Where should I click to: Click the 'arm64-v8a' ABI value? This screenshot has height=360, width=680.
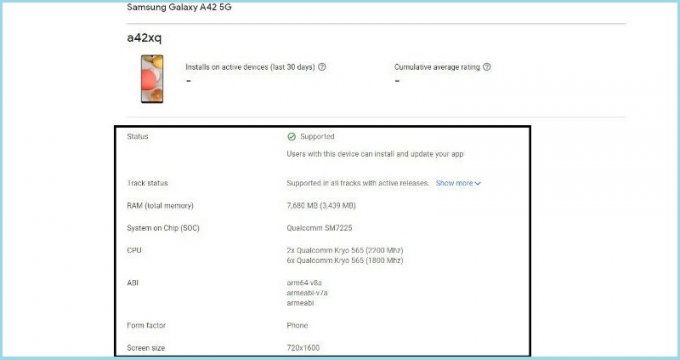click(304, 283)
